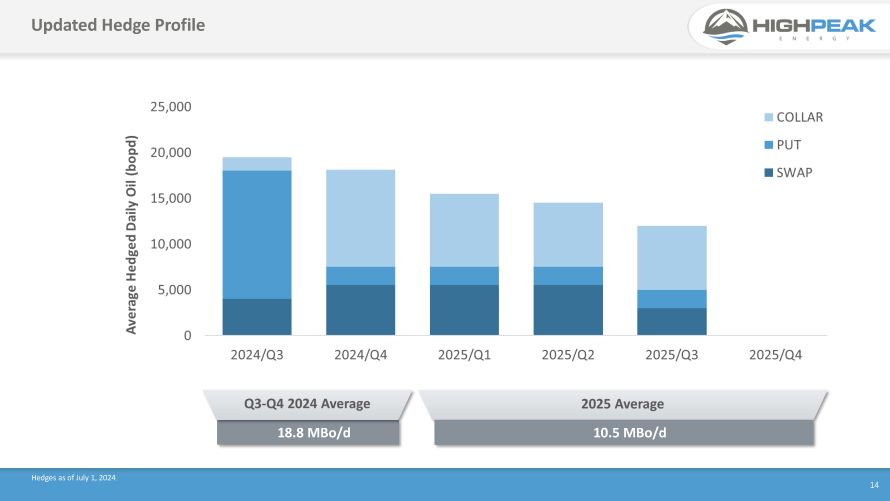Click the PUT segment of the 2024/Q3 bar

[257, 234]
